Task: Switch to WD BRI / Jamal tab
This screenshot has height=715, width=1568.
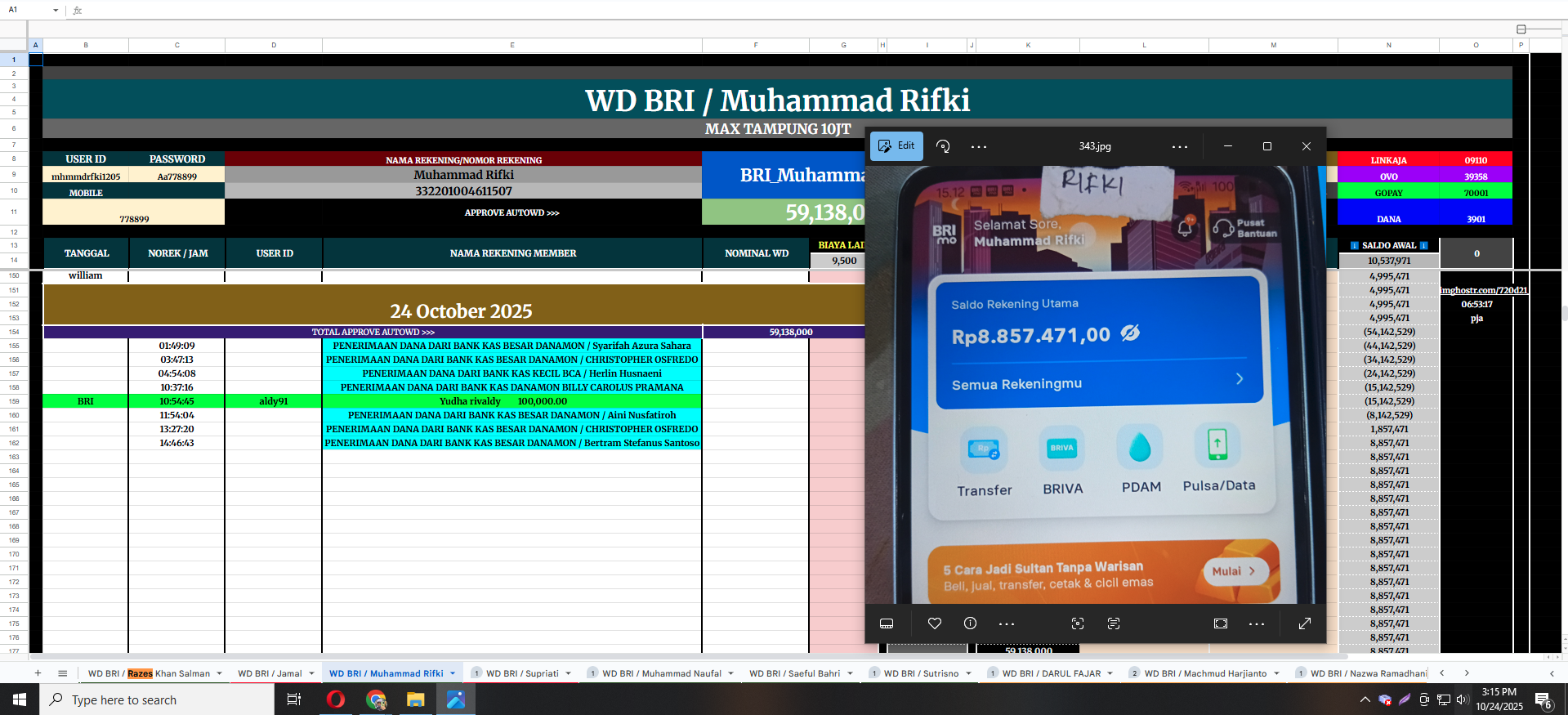Action: [x=270, y=673]
